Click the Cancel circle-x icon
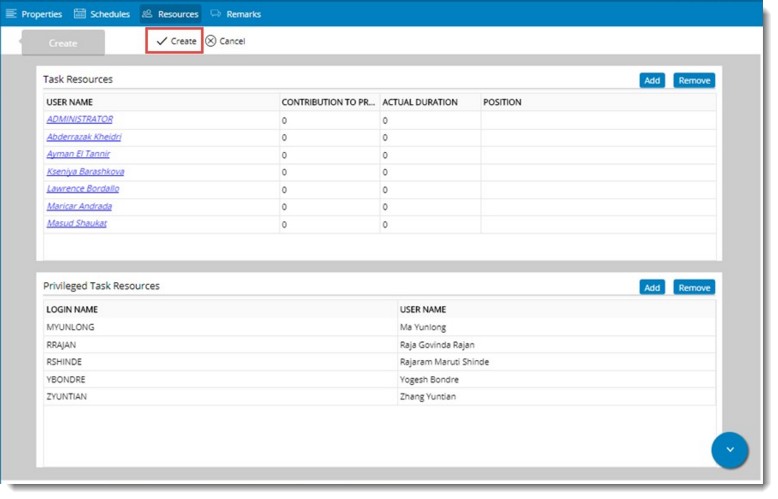 pyautogui.click(x=210, y=41)
